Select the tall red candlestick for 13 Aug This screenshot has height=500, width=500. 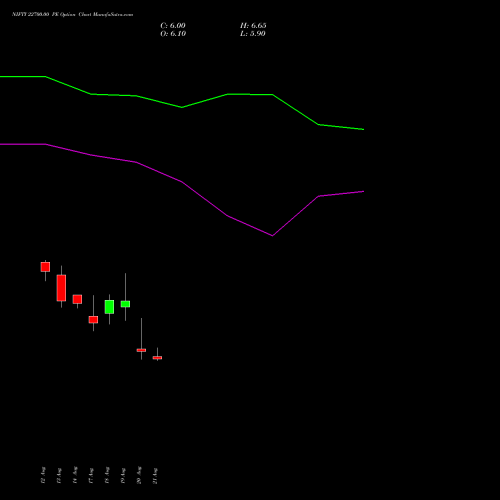click(61, 288)
